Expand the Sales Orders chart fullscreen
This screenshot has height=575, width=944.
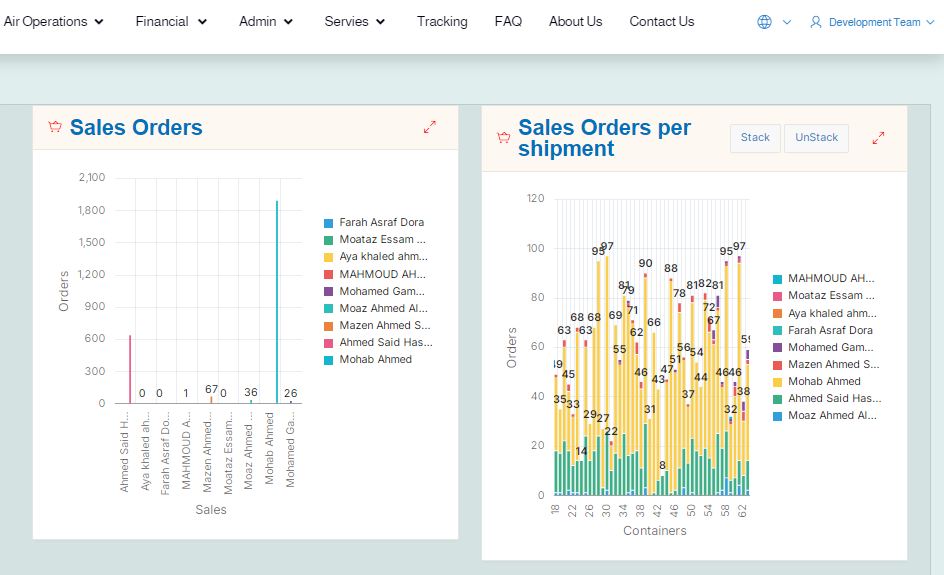pyautogui.click(x=430, y=127)
